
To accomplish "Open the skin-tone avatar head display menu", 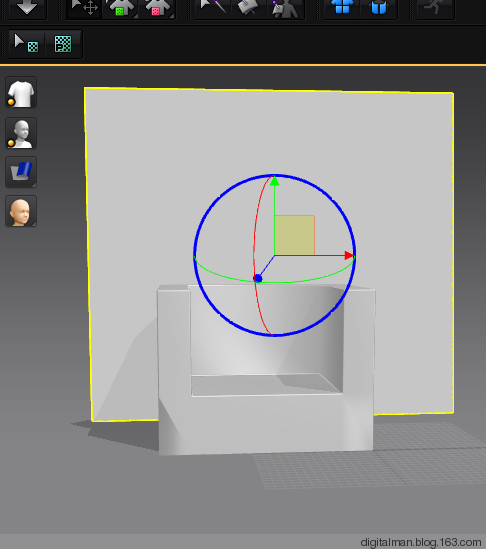I will click(21, 211).
